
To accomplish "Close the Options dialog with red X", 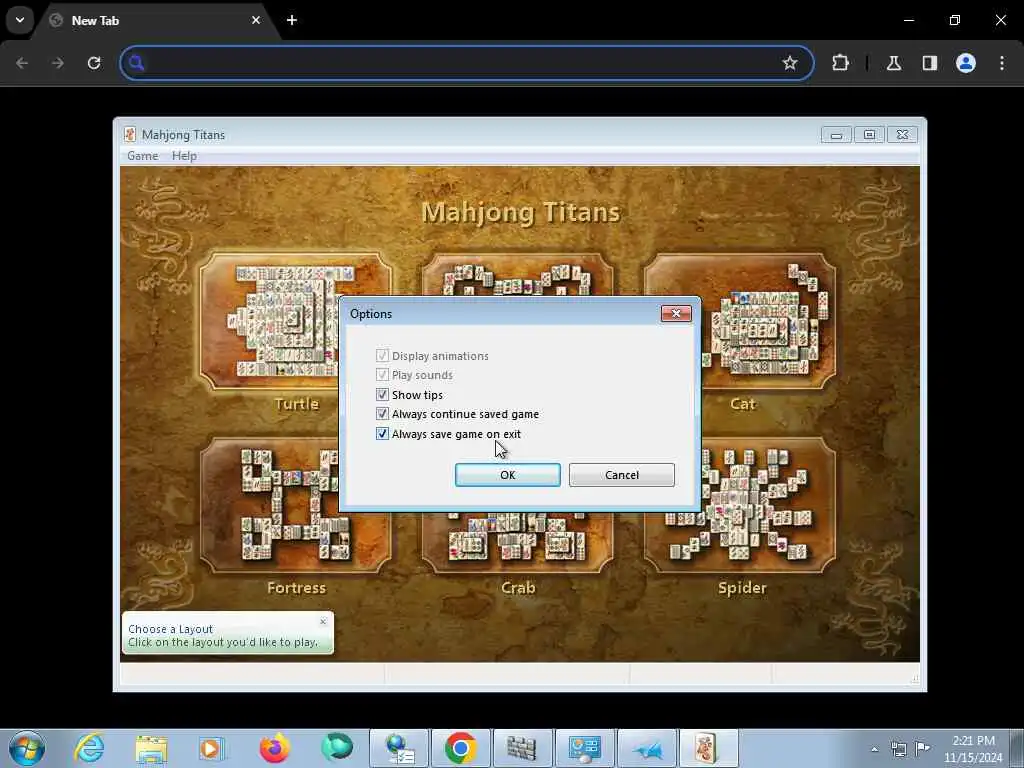I will coord(676,313).
